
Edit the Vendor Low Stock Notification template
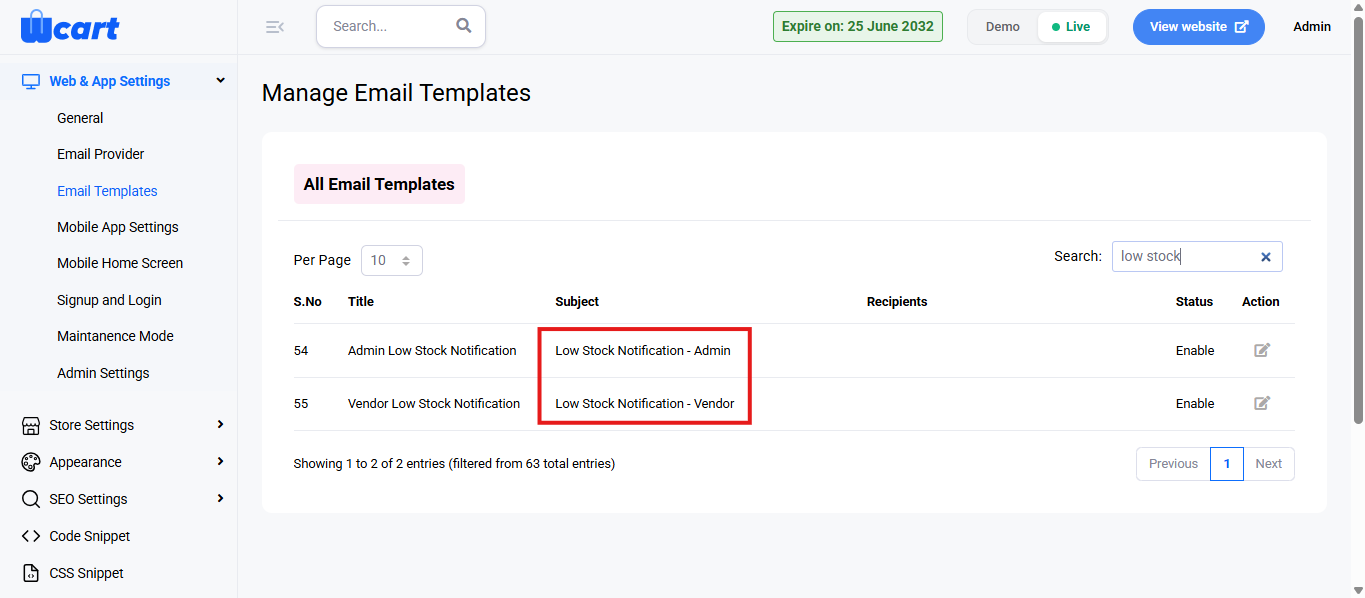pyautogui.click(x=1262, y=403)
